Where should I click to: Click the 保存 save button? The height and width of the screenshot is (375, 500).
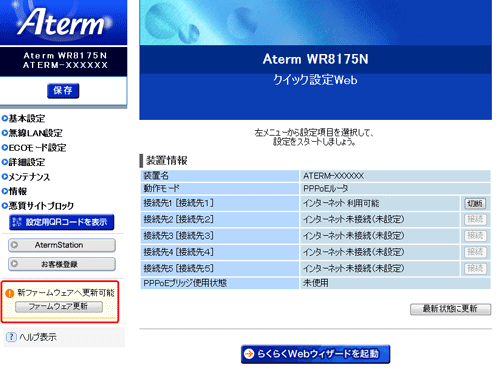click(63, 91)
